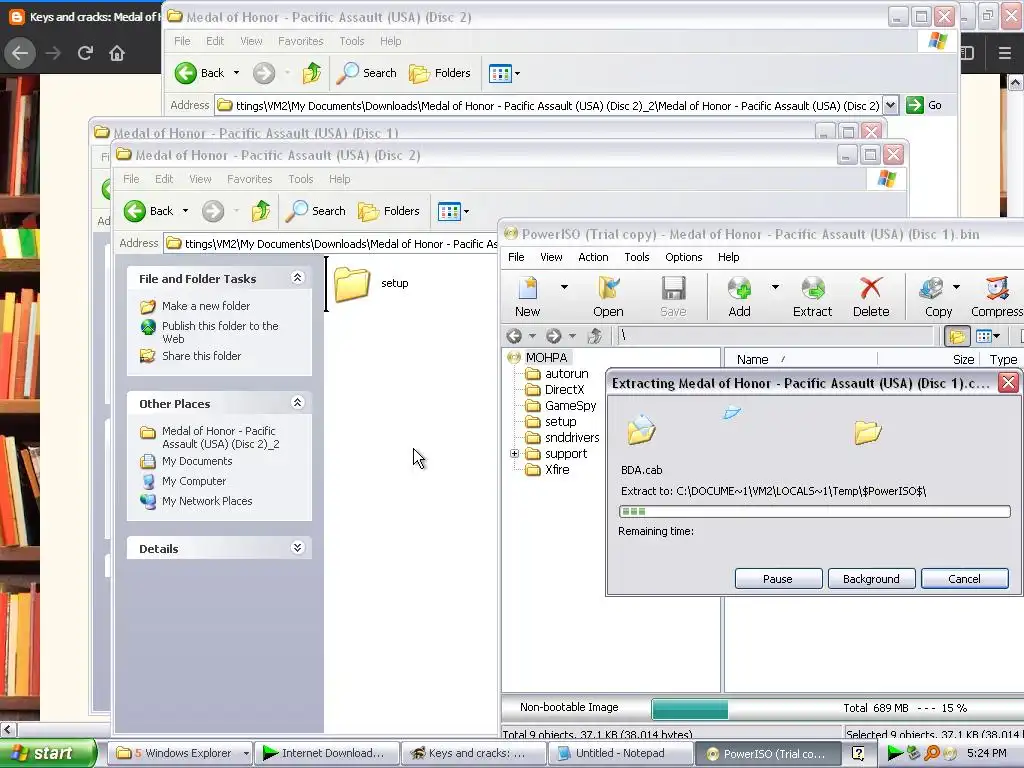Select the Xfire folder in PowerISO tree
1024x768 pixels.
click(557, 470)
